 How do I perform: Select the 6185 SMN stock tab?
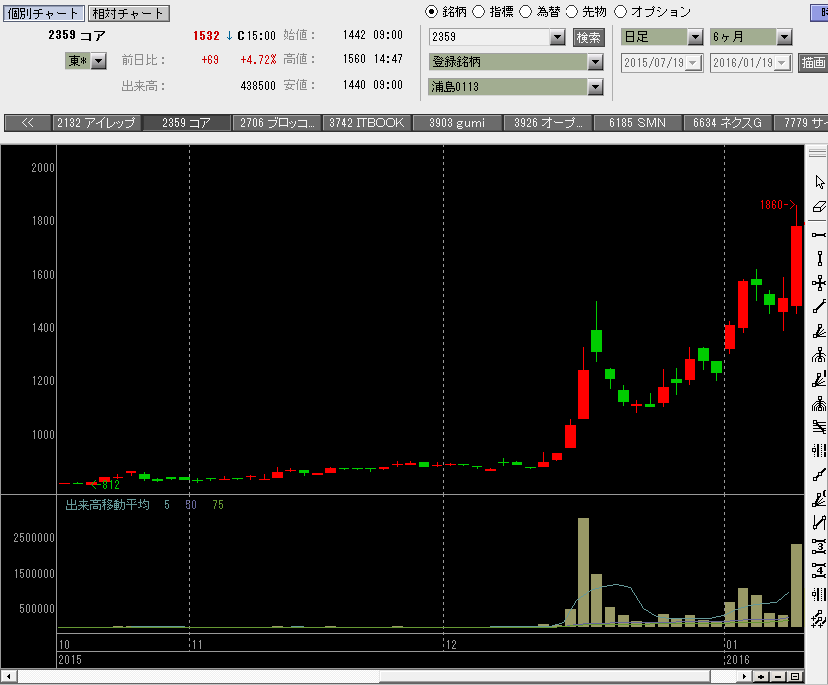[637, 123]
